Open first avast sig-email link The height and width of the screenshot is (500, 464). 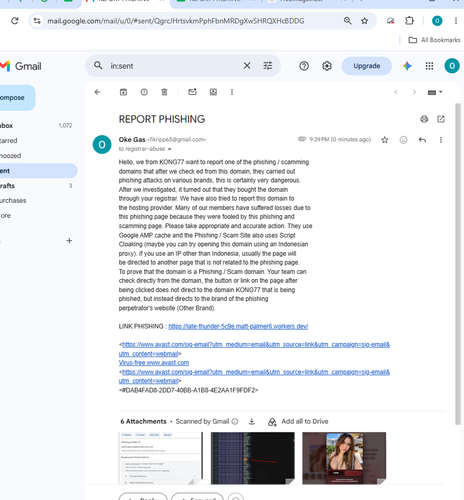click(x=256, y=345)
